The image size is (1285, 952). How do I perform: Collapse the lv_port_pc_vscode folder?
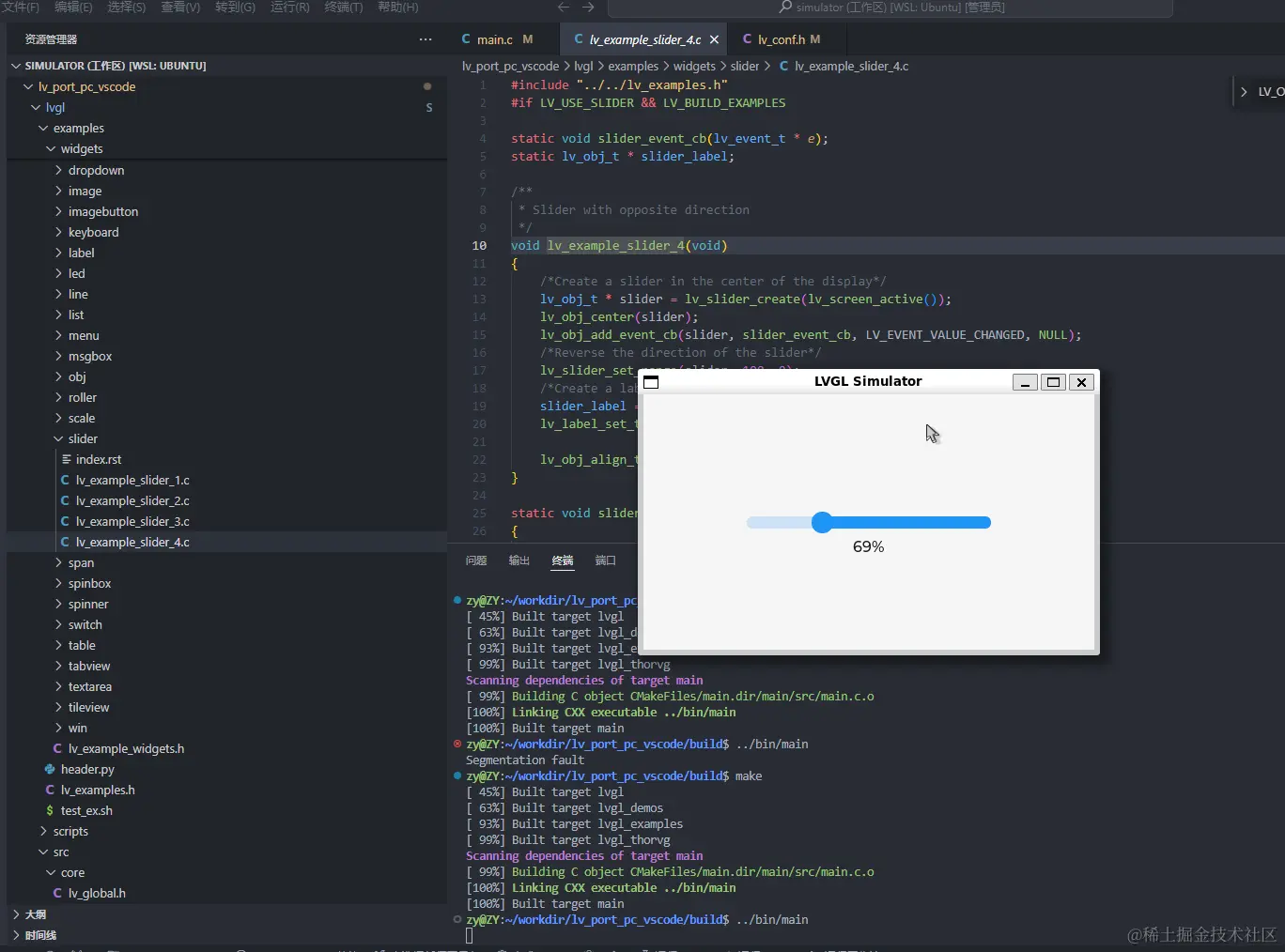tap(28, 86)
